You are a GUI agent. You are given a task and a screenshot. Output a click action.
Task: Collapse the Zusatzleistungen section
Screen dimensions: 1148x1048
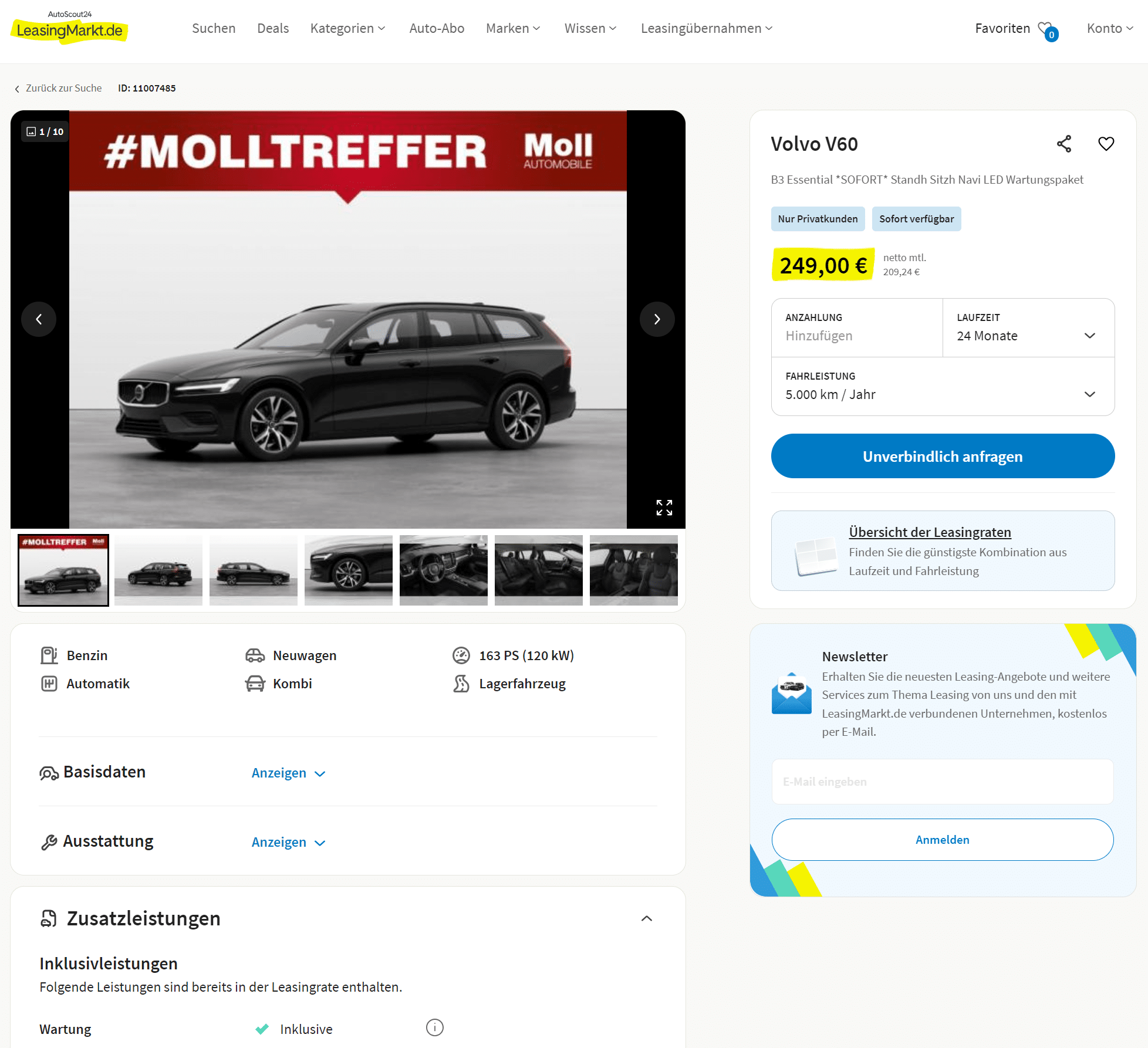point(647,918)
